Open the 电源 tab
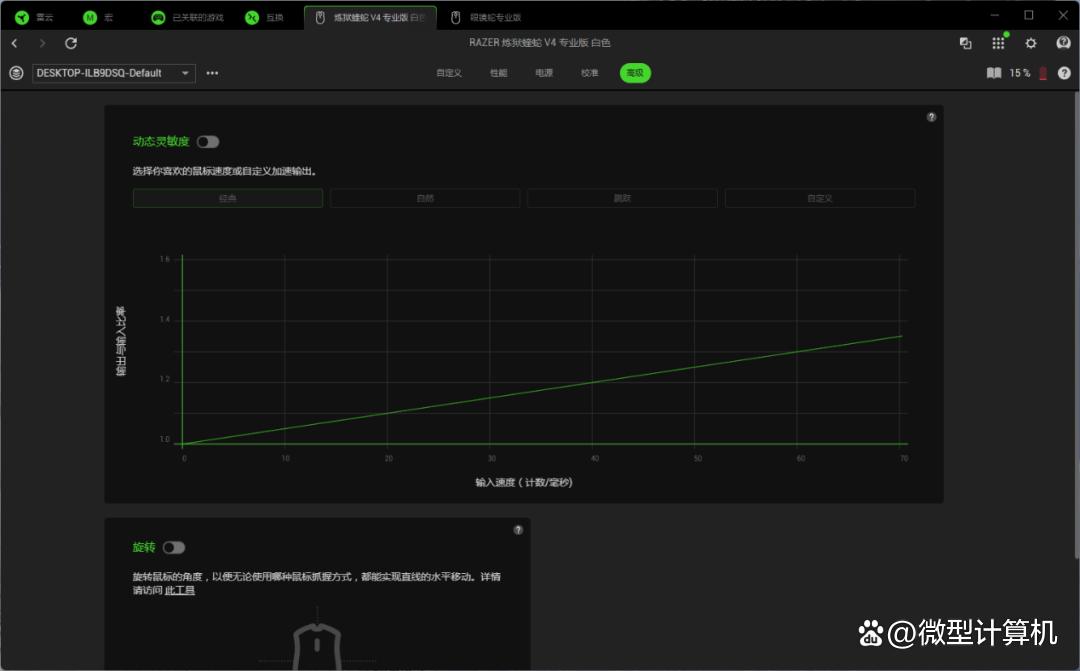The height and width of the screenshot is (671, 1080). [544, 73]
